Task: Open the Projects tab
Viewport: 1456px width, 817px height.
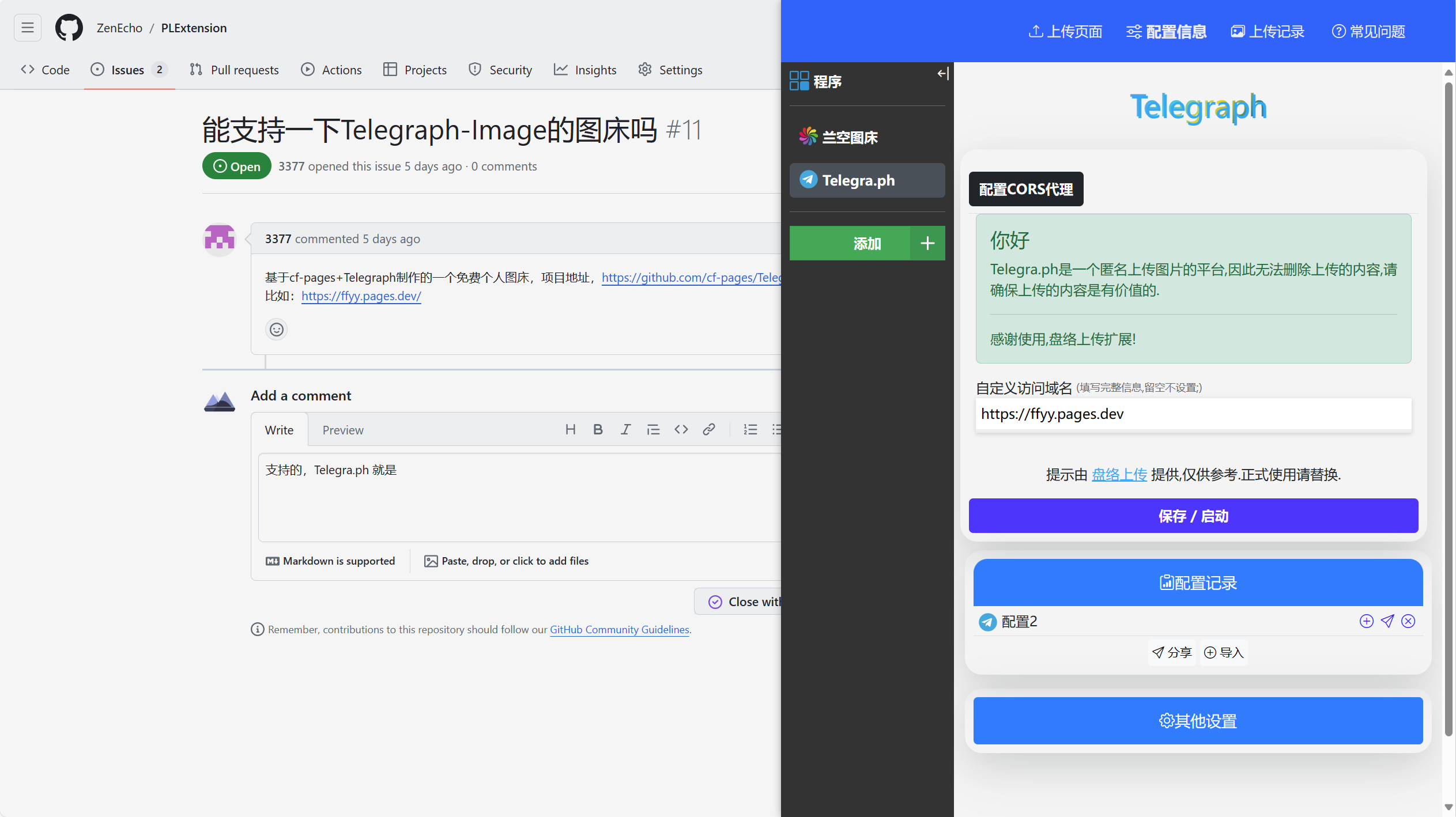Action: (x=415, y=70)
